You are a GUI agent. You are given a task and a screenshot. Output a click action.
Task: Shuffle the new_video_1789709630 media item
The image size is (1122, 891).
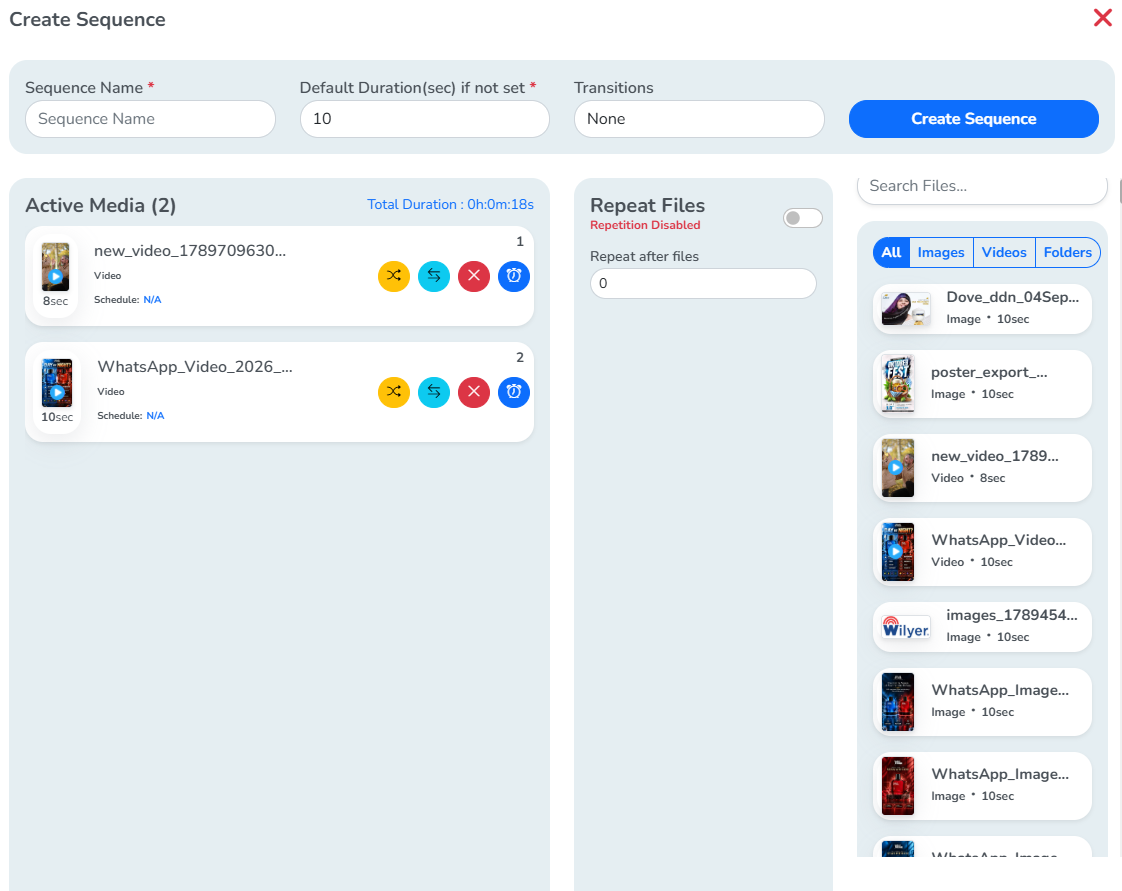[394, 276]
